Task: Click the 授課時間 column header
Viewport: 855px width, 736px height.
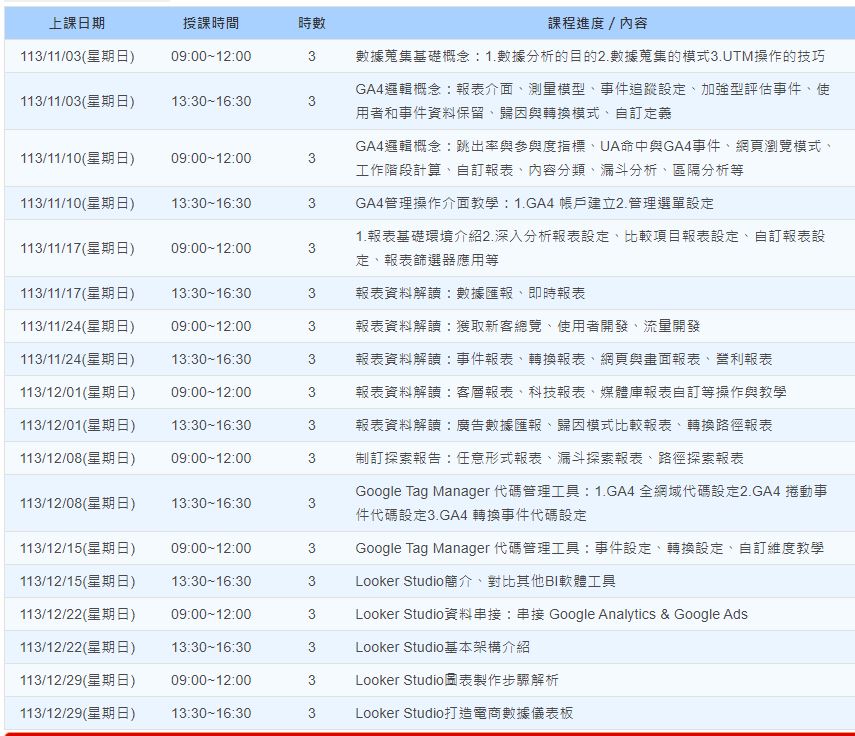Action: tap(211, 23)
